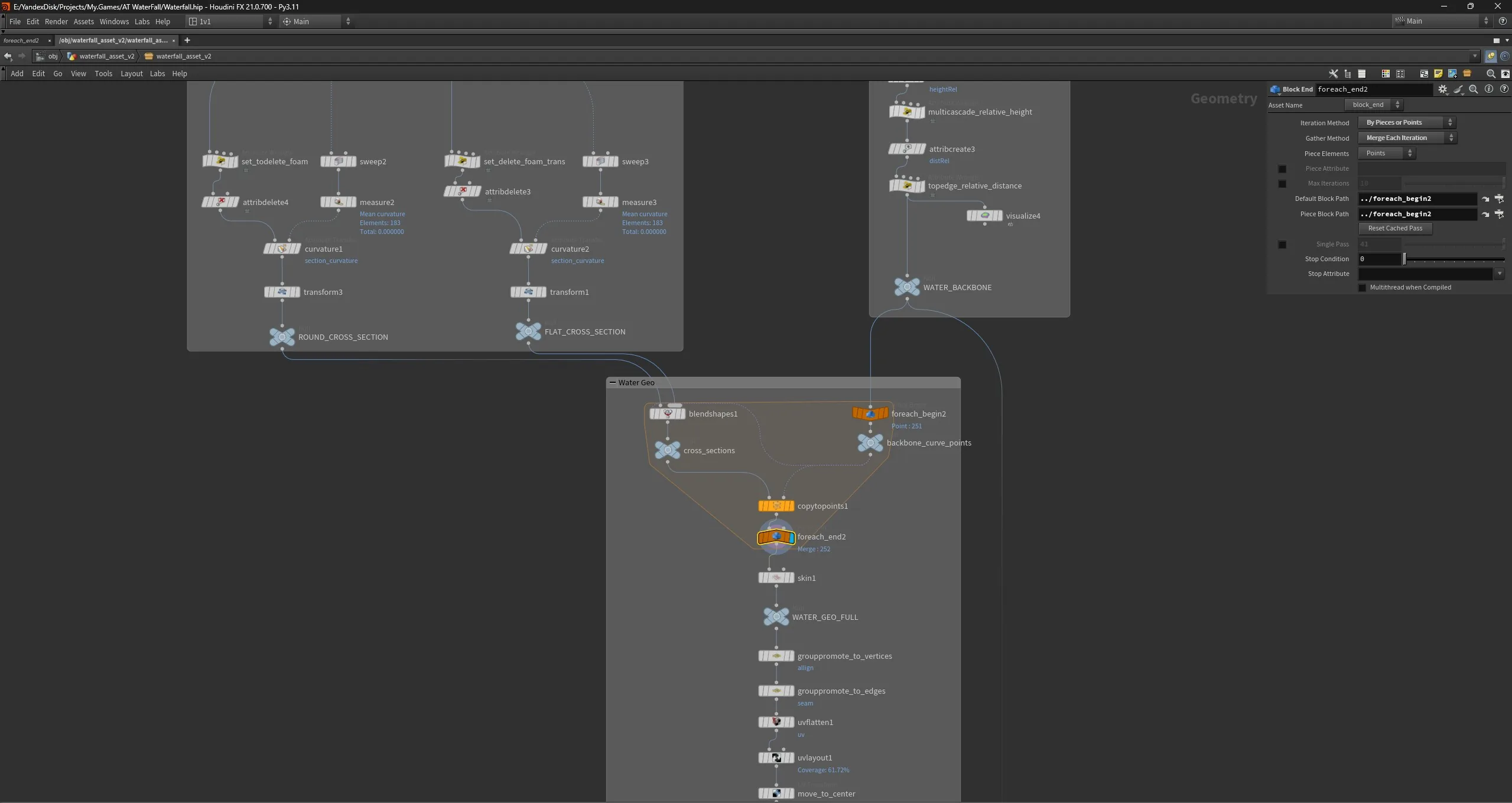Open the Asset Name block_end dropdown

click(x=1374, y=105)
